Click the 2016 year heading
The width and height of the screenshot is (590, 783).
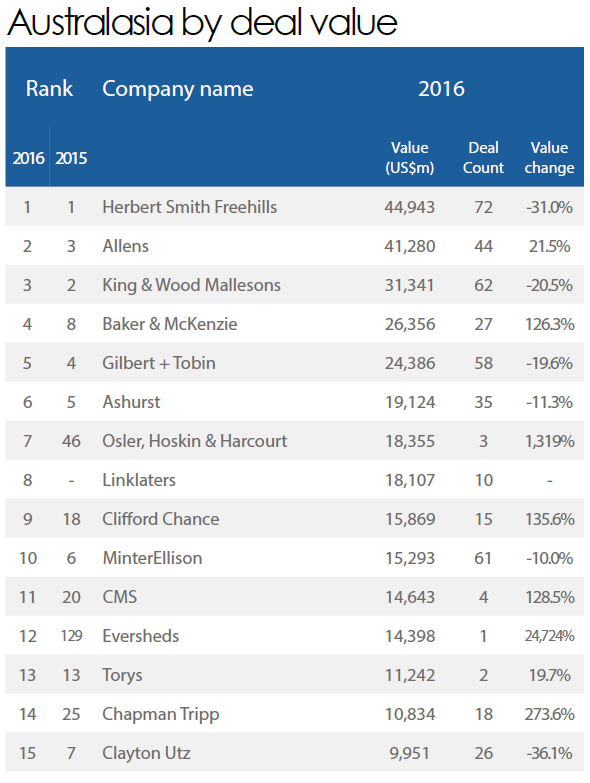coord(441,89)
